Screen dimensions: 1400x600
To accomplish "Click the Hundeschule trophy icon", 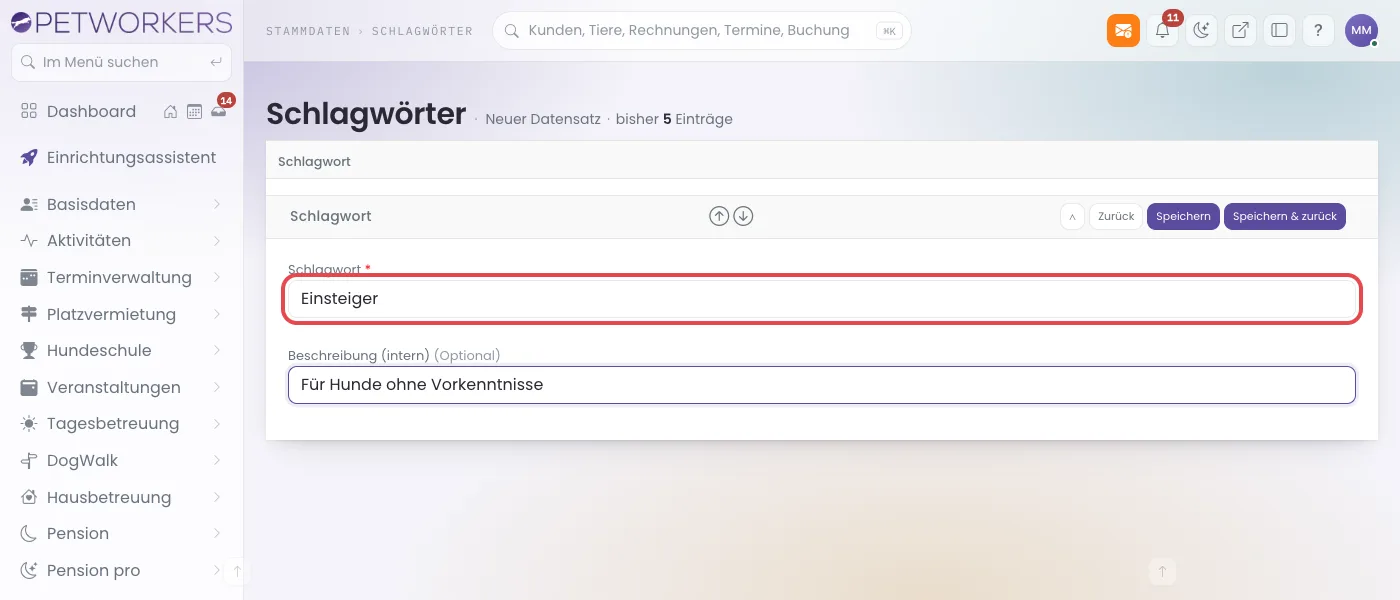I will [x=29, y=350].
